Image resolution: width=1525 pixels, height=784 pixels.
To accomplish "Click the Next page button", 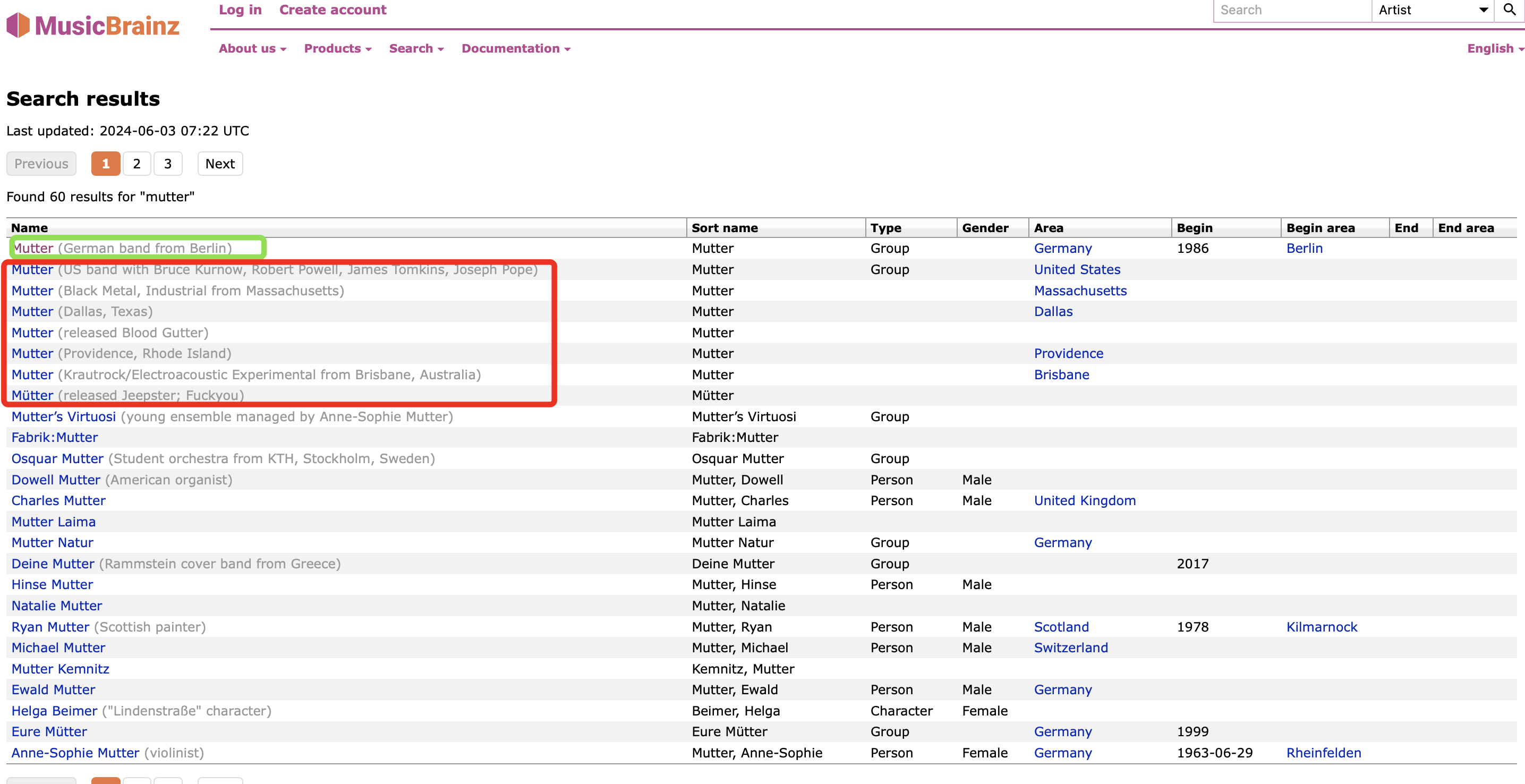I will 219,164.
